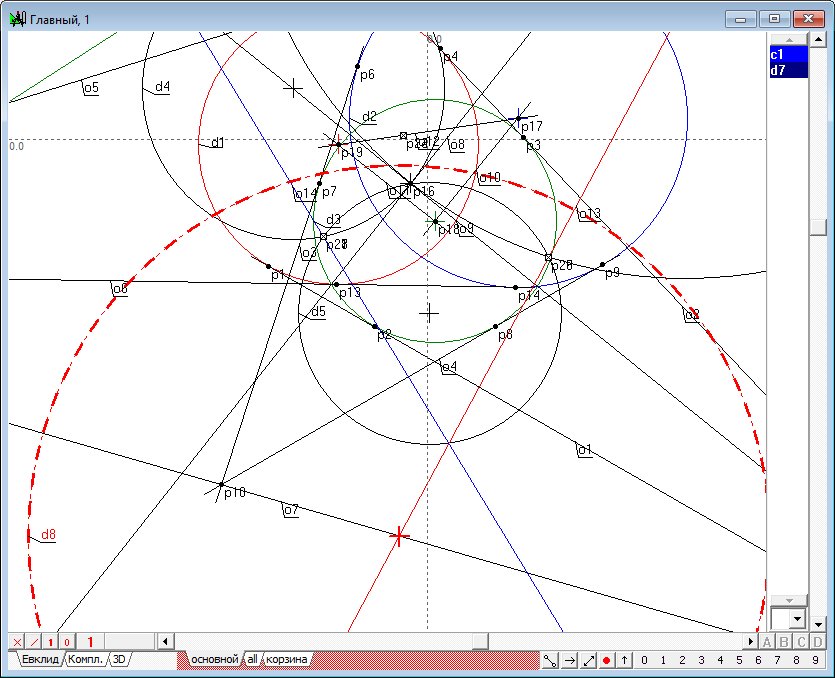Click the red X button in bottom toolbar
Viewport: 835px width, 678px height.
(x=17, y=642)
